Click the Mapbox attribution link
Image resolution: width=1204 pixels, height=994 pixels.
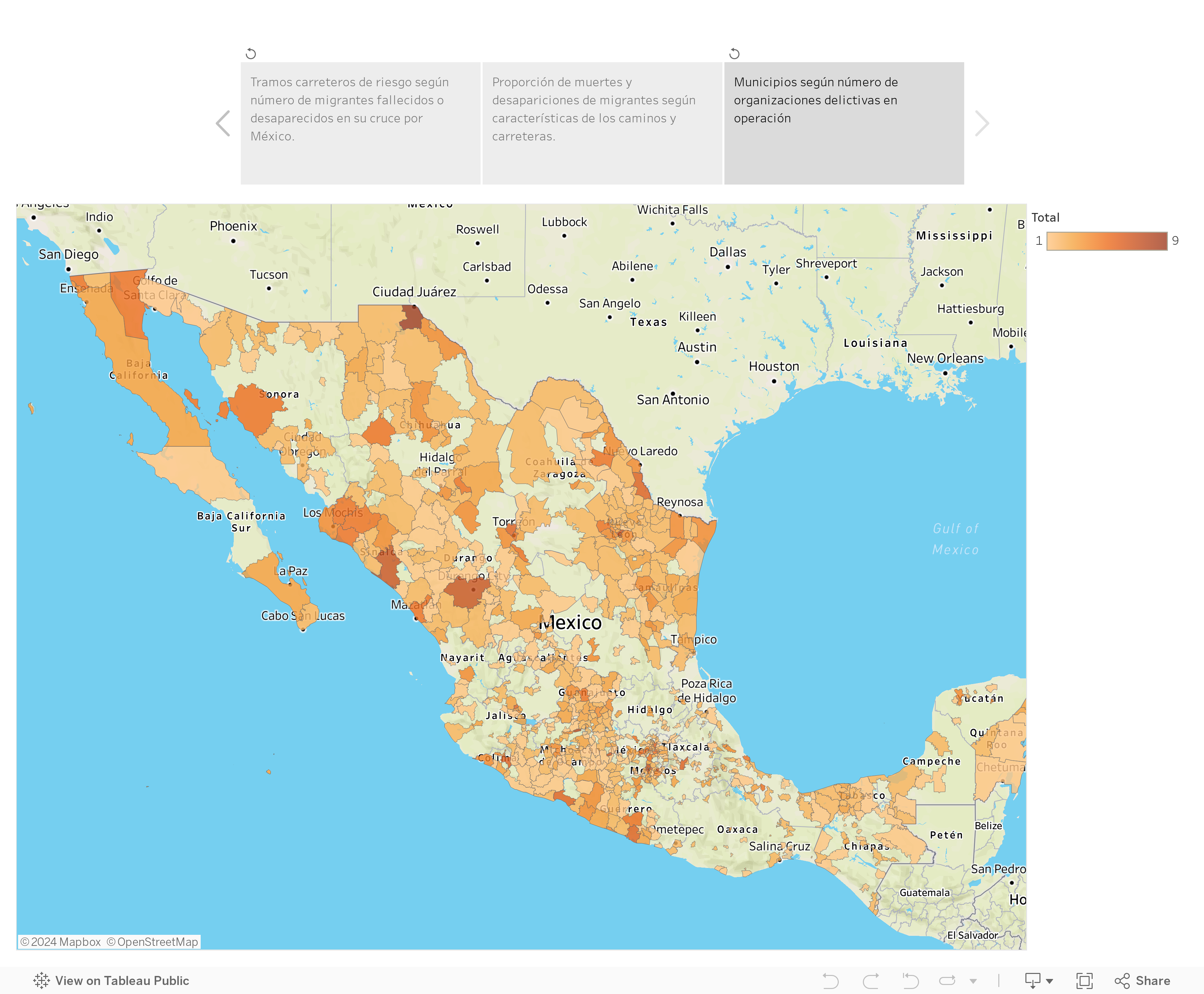pyautogui.click(x=60, y=942)
